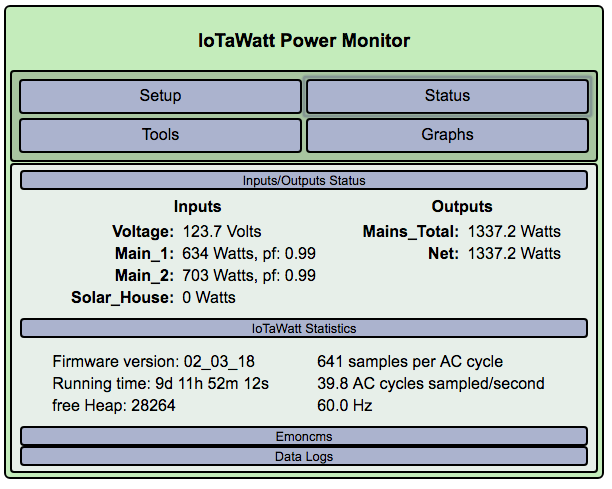
Task: Click the Voltage: label
Action: (x=143, y=231)
